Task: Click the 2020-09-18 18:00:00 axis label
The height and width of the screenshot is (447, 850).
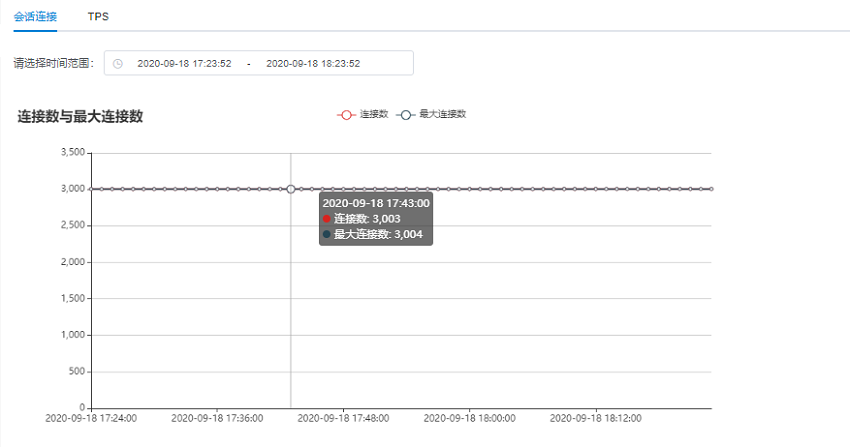Action: pos(469,418)
